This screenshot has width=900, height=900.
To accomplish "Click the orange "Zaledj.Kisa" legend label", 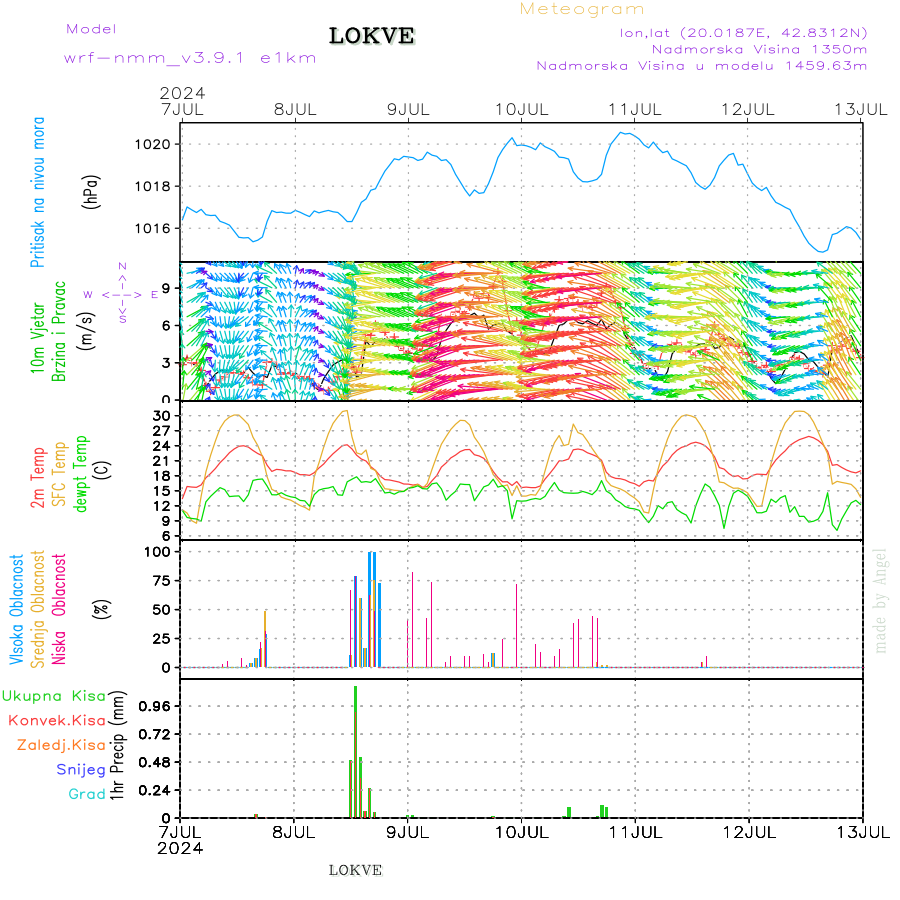I will click(61, 746).
